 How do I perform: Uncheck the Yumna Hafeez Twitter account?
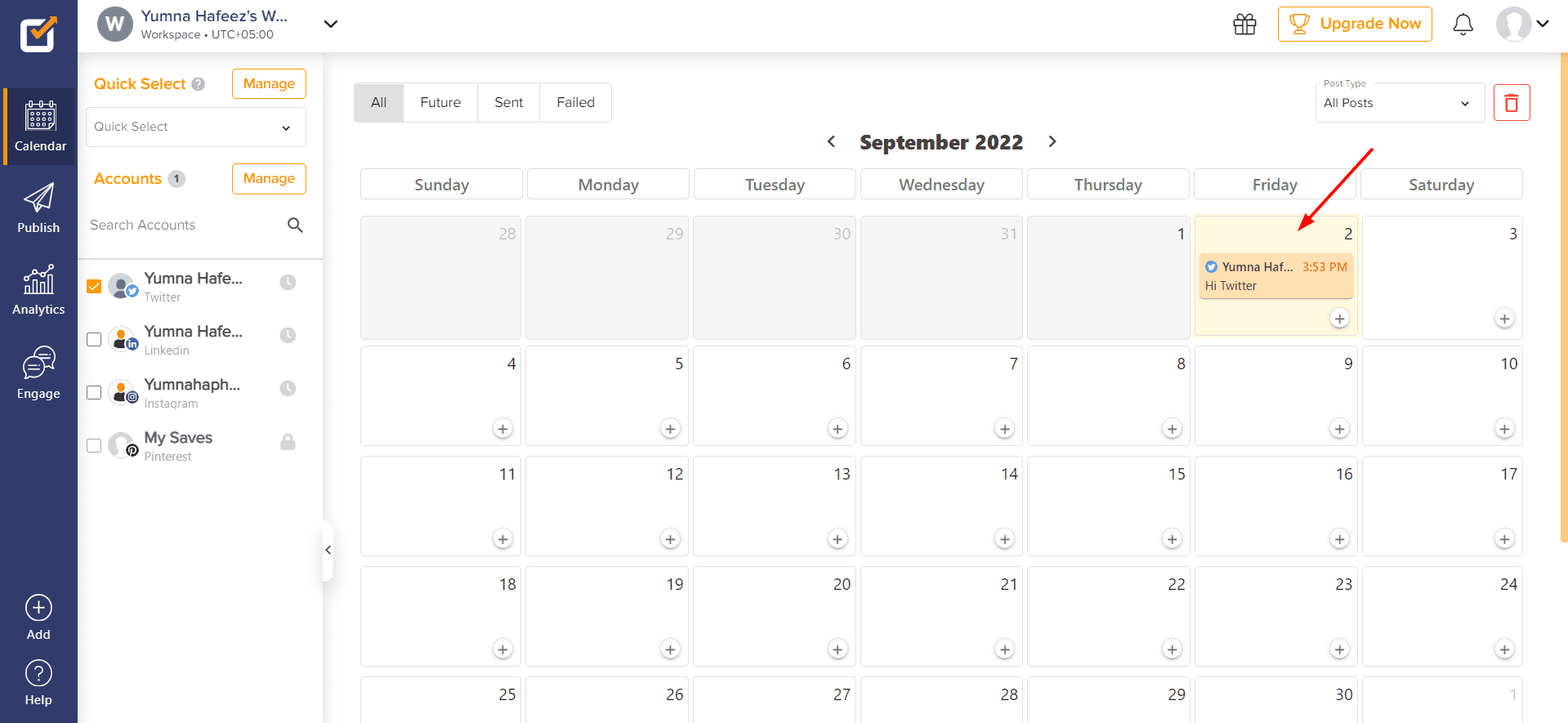point(94,286)
